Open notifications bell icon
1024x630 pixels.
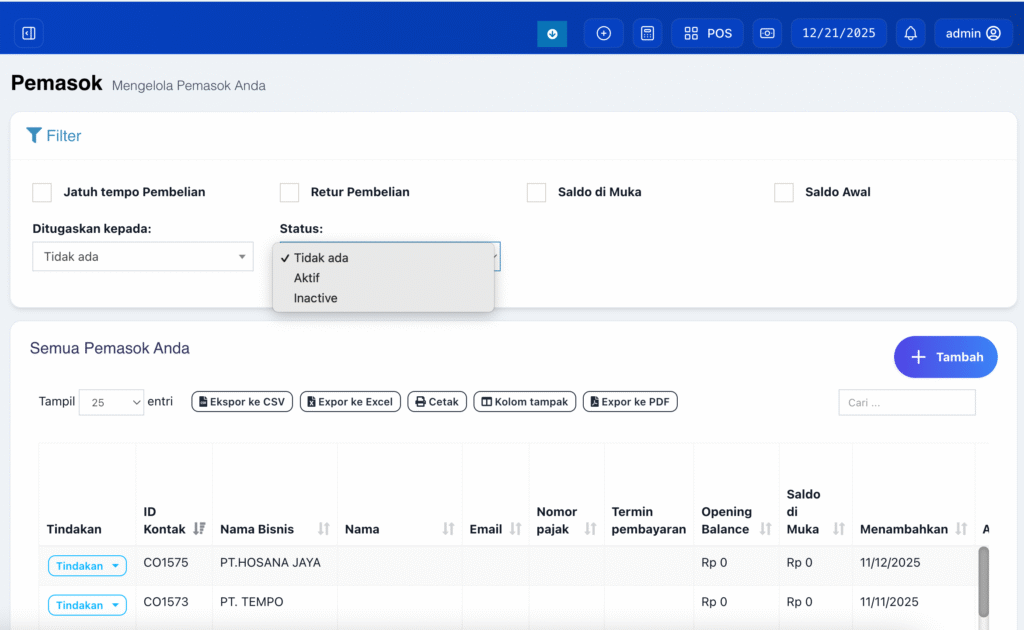pyautogui.click(x=910, y=33)
